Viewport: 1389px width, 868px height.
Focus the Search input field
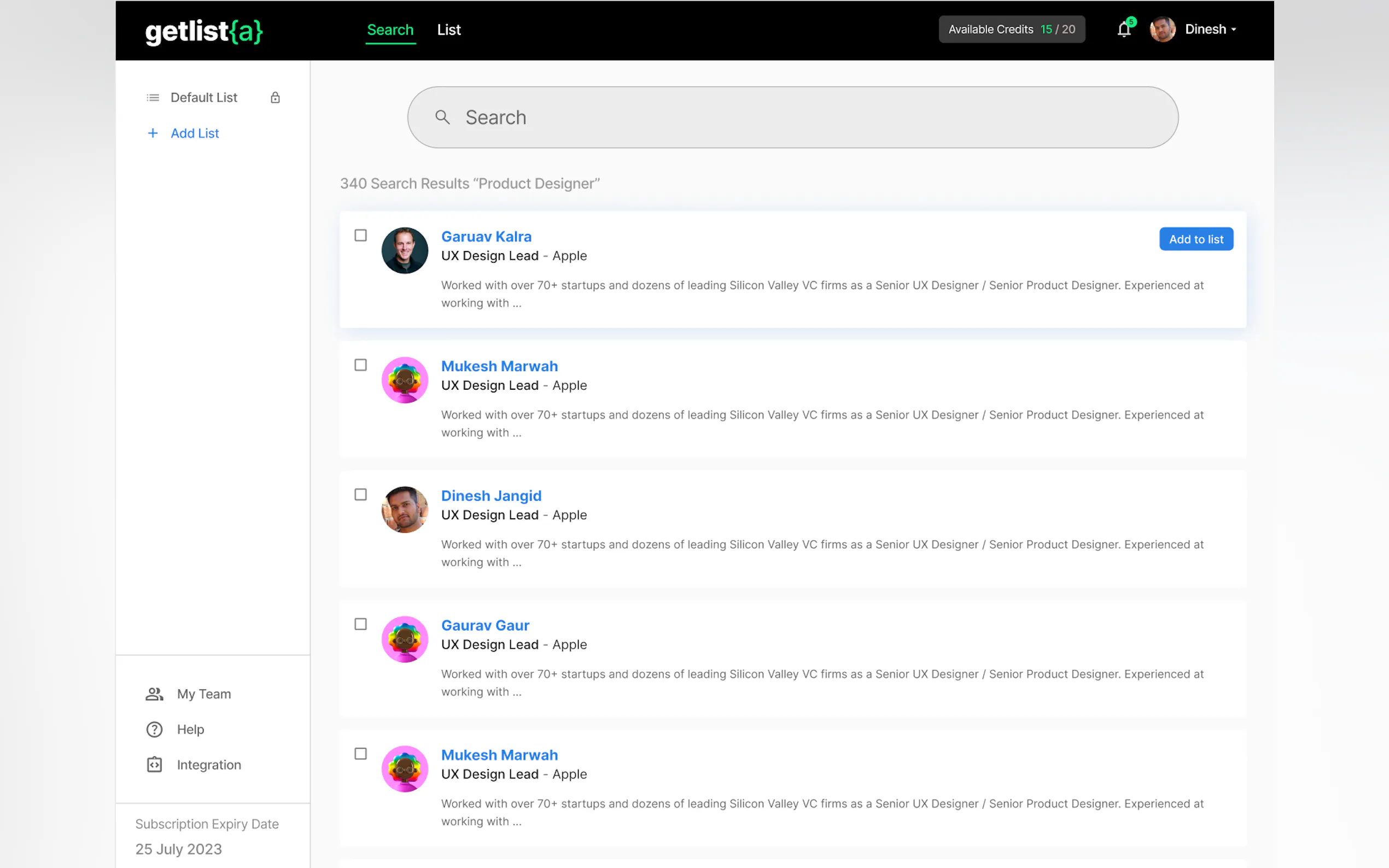(804, 117)
